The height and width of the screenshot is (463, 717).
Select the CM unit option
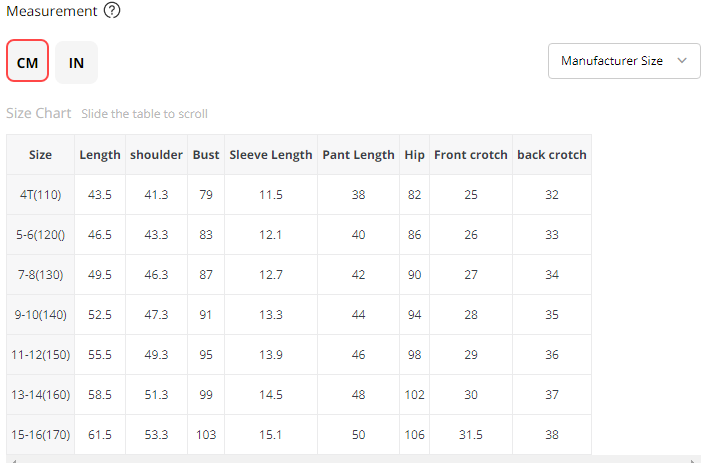(x=27, y=62)
